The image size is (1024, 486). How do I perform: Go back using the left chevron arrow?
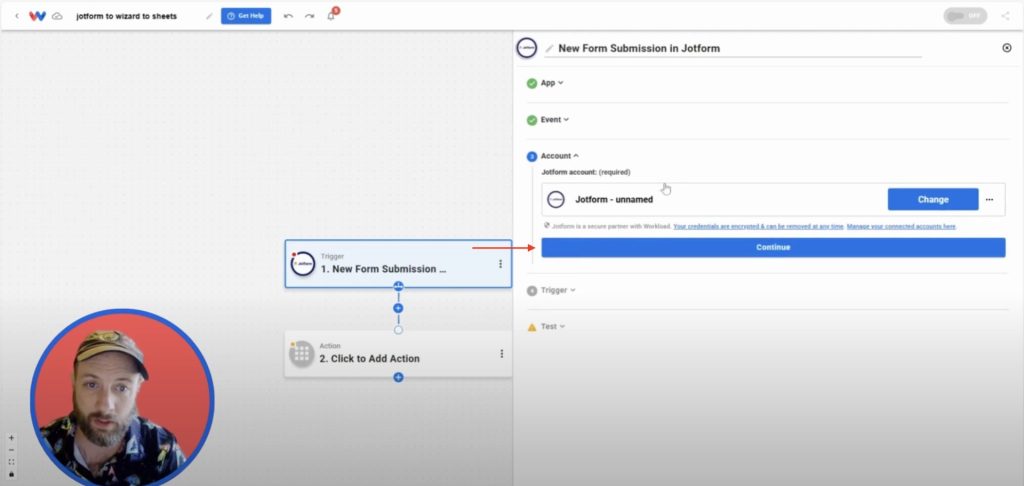17,16
